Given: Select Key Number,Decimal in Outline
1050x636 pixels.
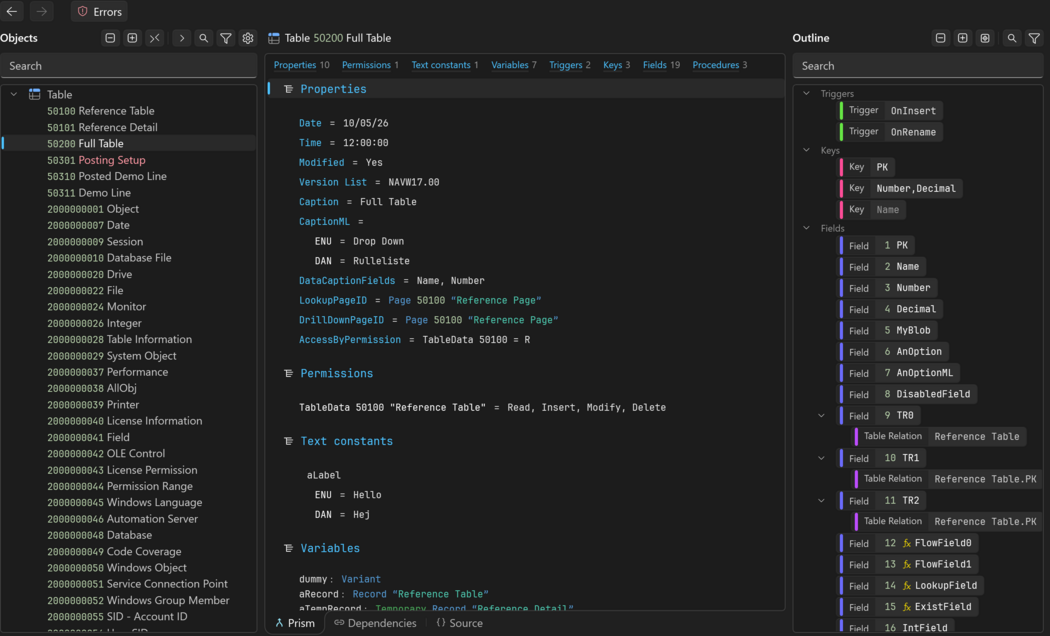Looking at the screenshot, I should coord(901,188).
